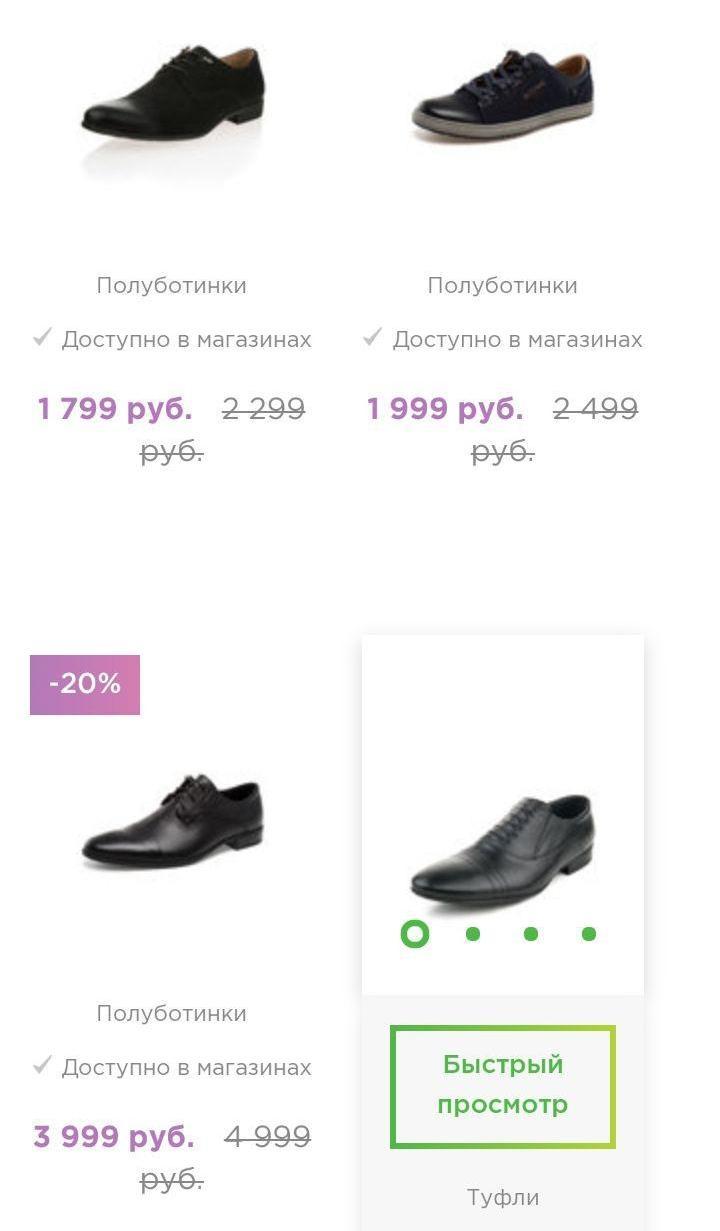Viewport: 720px width, 1231px height.
Task: Open the "Туфли" product title link
Action: click(x=503, y=1197)
